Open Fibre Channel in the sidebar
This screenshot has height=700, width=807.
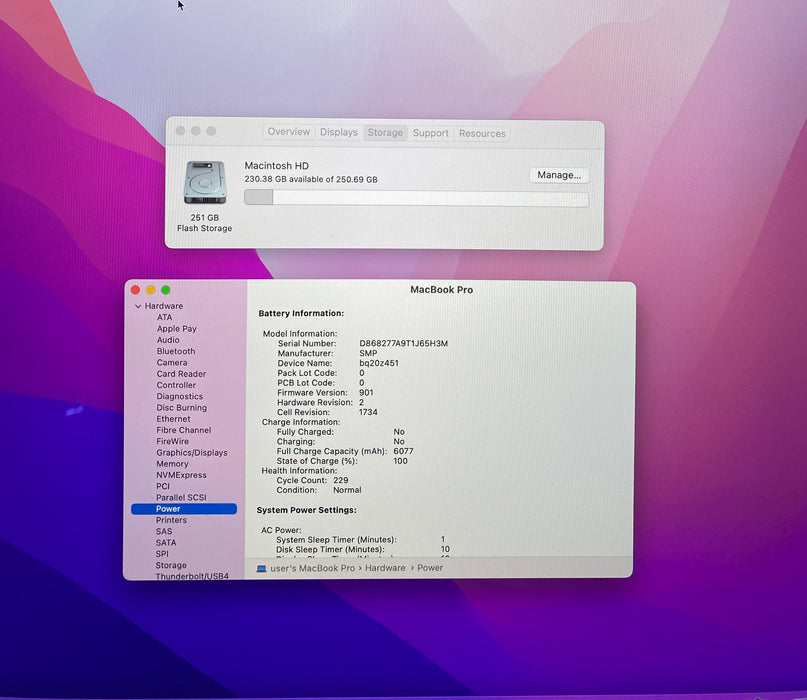pyautogui.click(x=184, y=430)
